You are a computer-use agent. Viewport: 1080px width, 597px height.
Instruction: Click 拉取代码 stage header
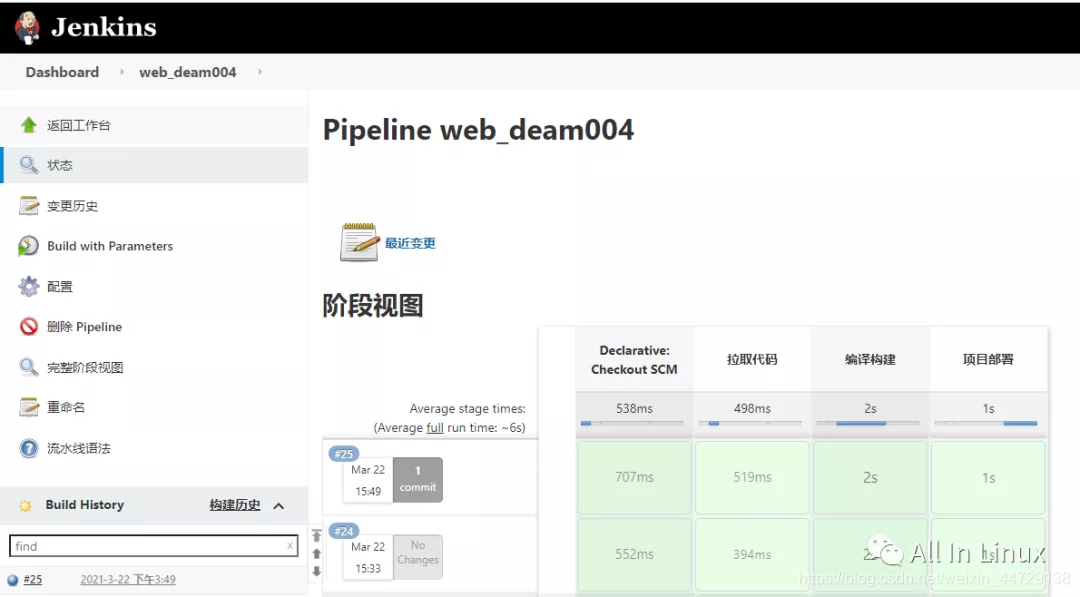click(752, 359)
